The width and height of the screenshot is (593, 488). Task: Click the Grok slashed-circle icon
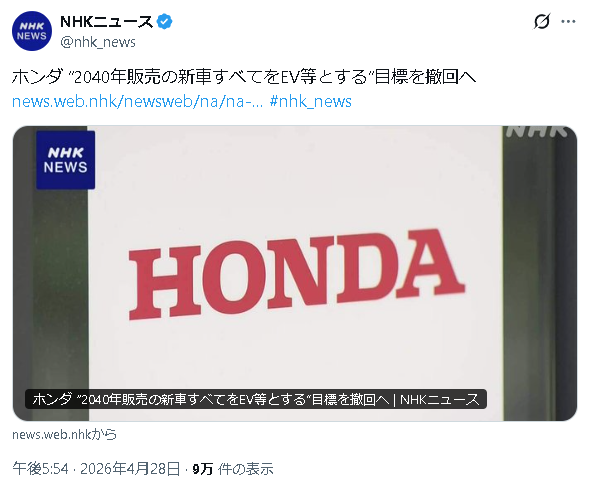[542, 21]
